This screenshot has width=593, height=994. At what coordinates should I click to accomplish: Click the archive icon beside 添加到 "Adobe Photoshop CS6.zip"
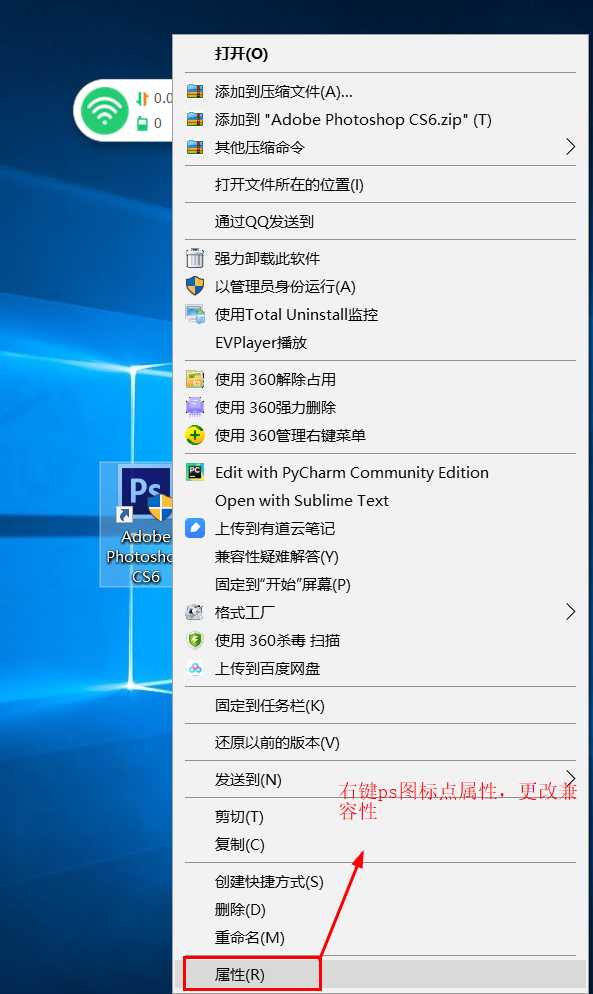coord(195,119)
